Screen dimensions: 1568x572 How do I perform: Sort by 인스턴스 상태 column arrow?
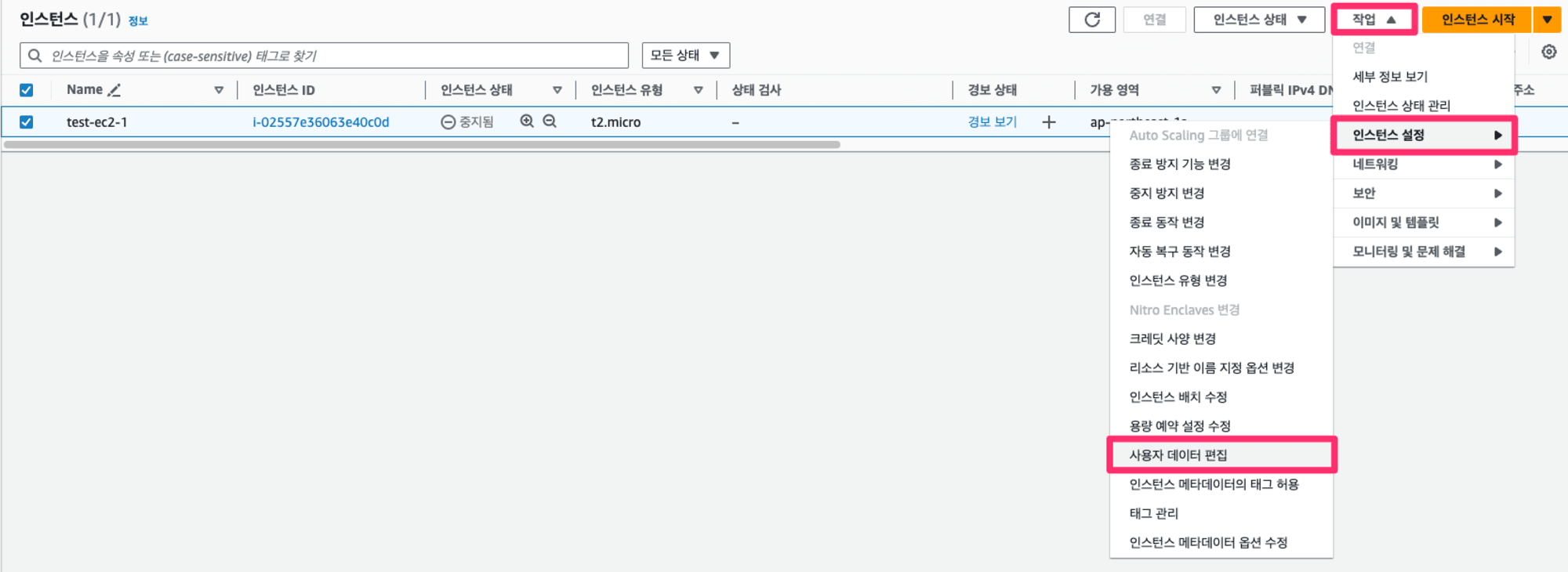click(557, 90)
